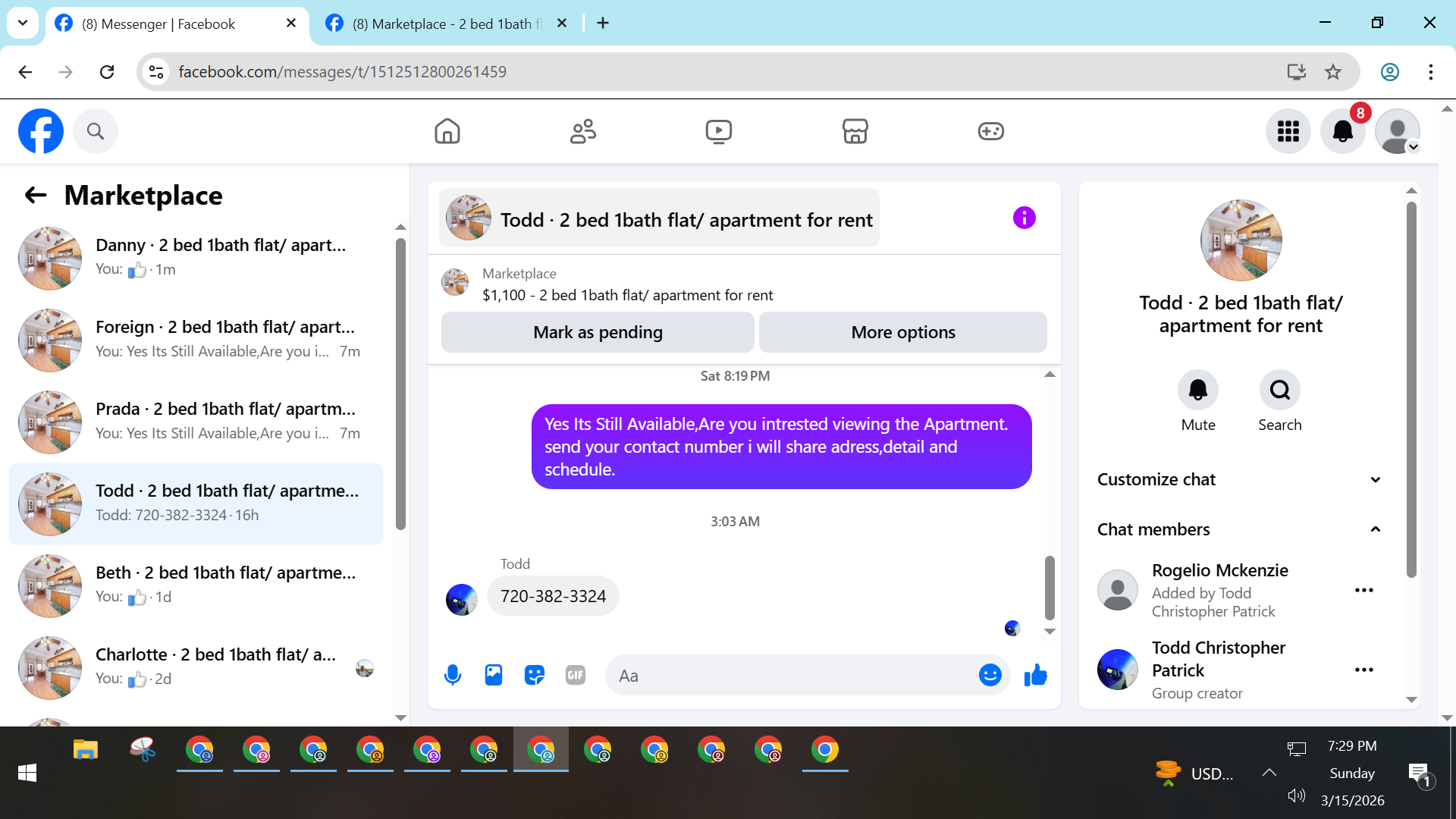Bookmark this page with the star

tap(1333, 72)
